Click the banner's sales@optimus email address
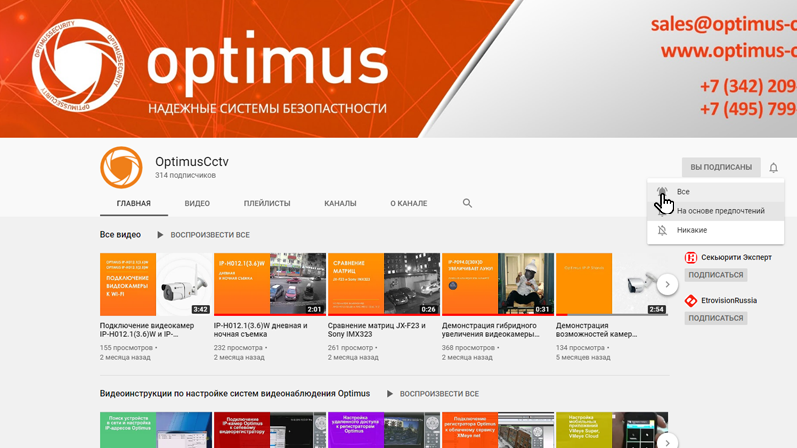Screen dimensions: 797x448 point(724,24)
